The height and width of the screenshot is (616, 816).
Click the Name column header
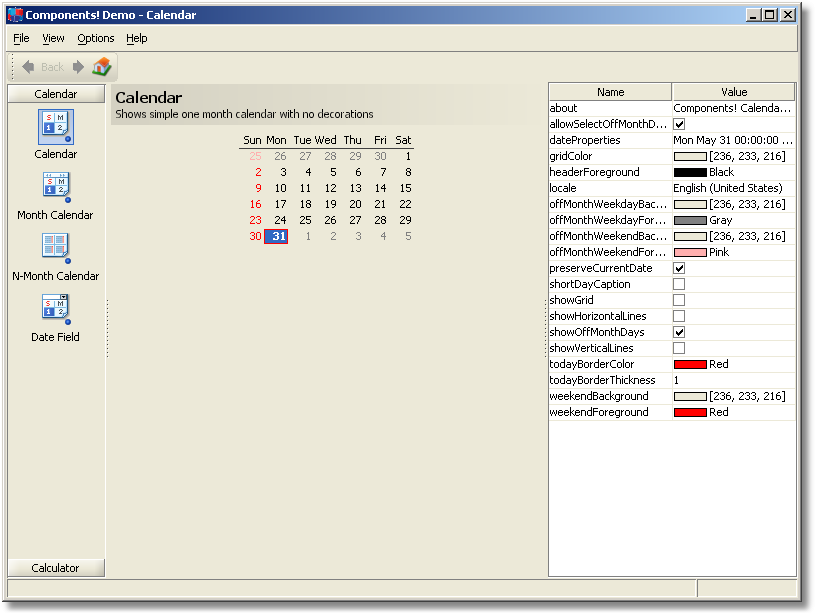pyautogui.click(x=610, y=92)
